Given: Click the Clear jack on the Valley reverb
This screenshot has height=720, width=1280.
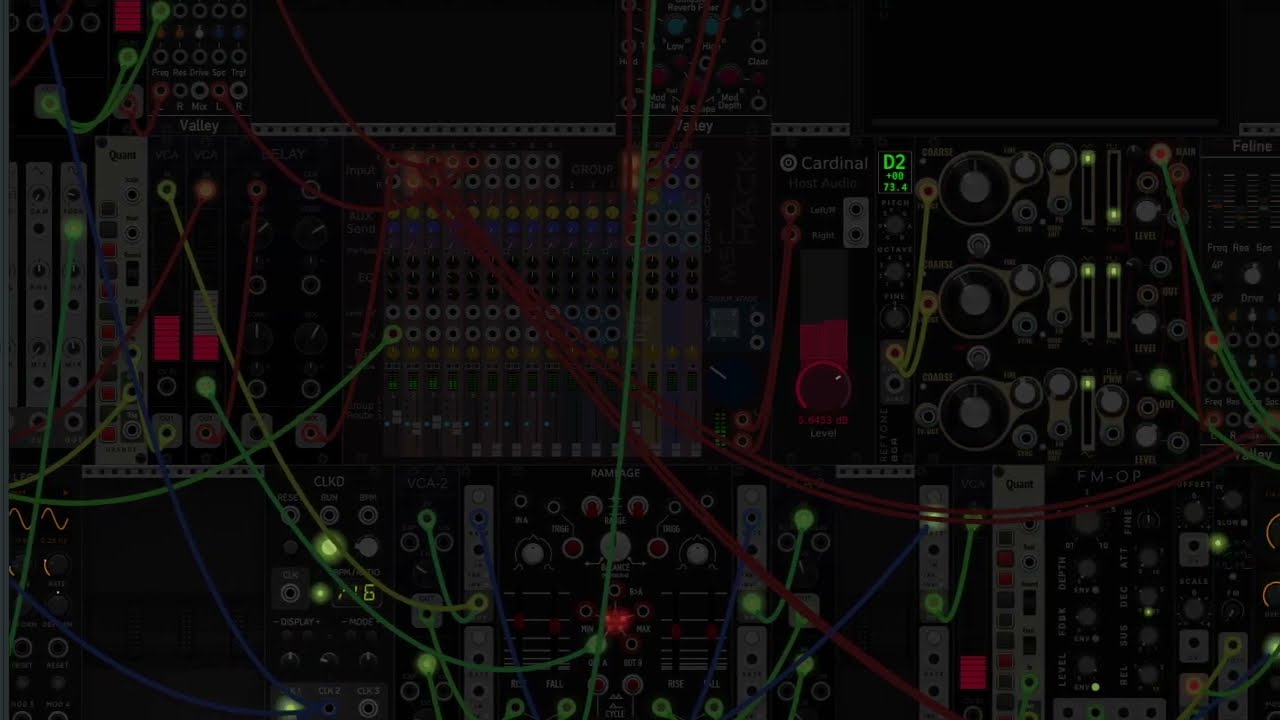Looking at the screenshot, I should pyautogui.click(x=758, y=45).
